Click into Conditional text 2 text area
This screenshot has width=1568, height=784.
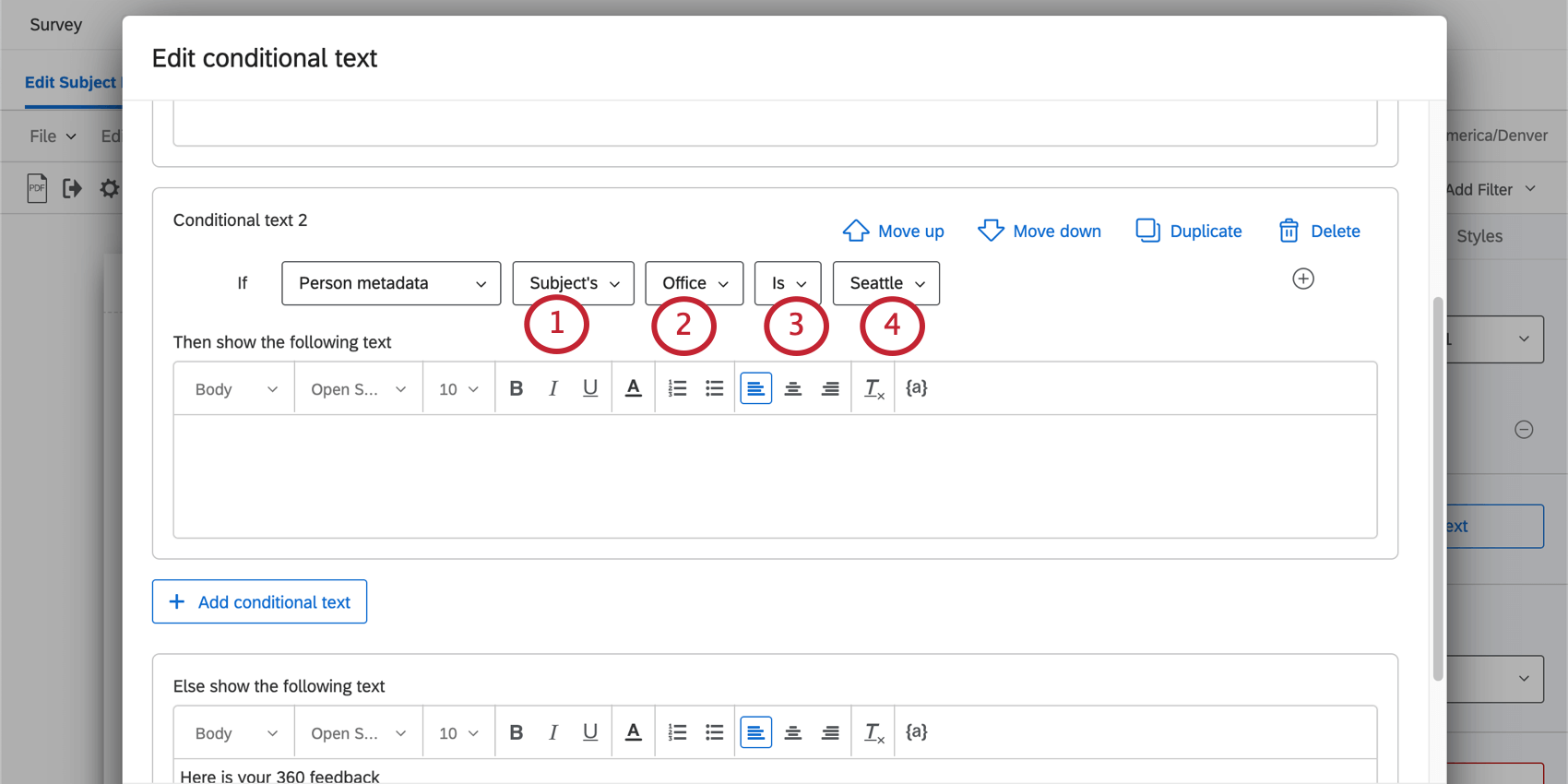(x=775, y=476)
